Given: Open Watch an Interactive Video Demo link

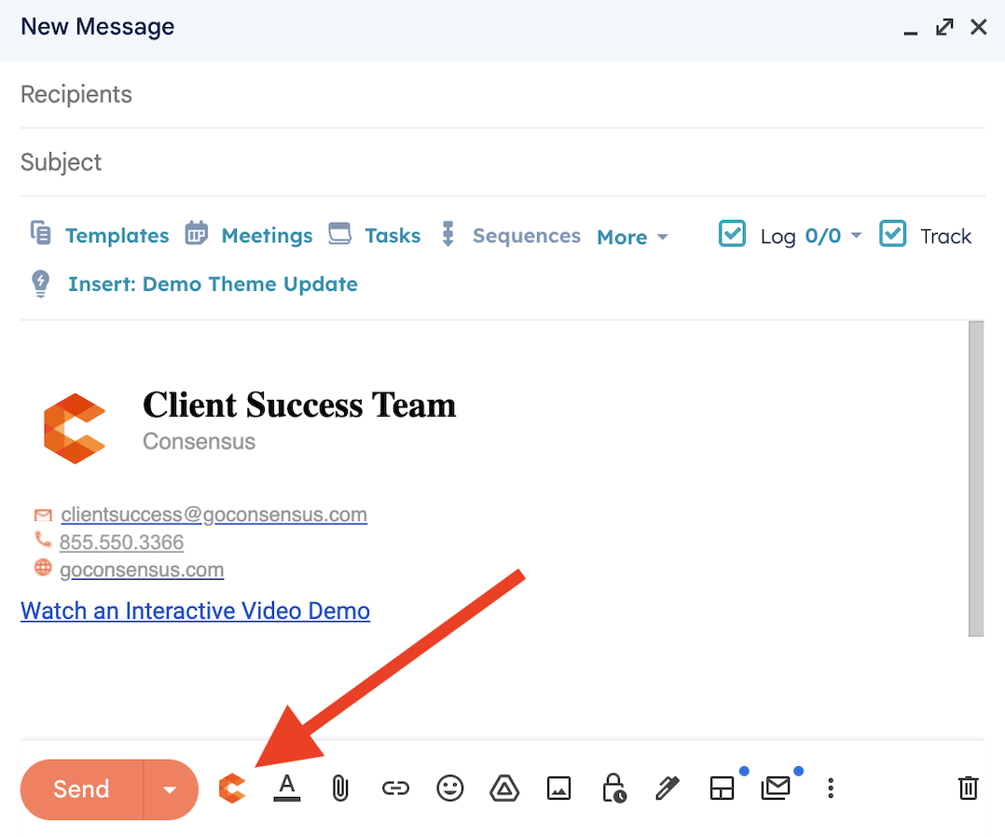Looking at the screenshot, I should [195, 611].
